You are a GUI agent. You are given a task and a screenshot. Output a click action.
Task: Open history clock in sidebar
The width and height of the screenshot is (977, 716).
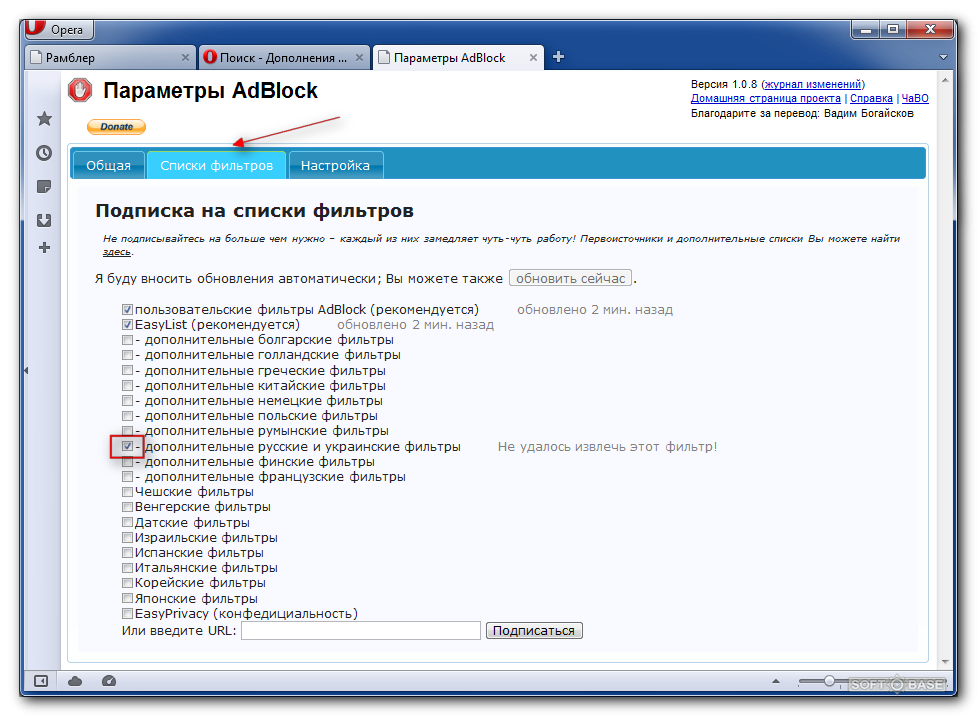click(x=44, y=153)
